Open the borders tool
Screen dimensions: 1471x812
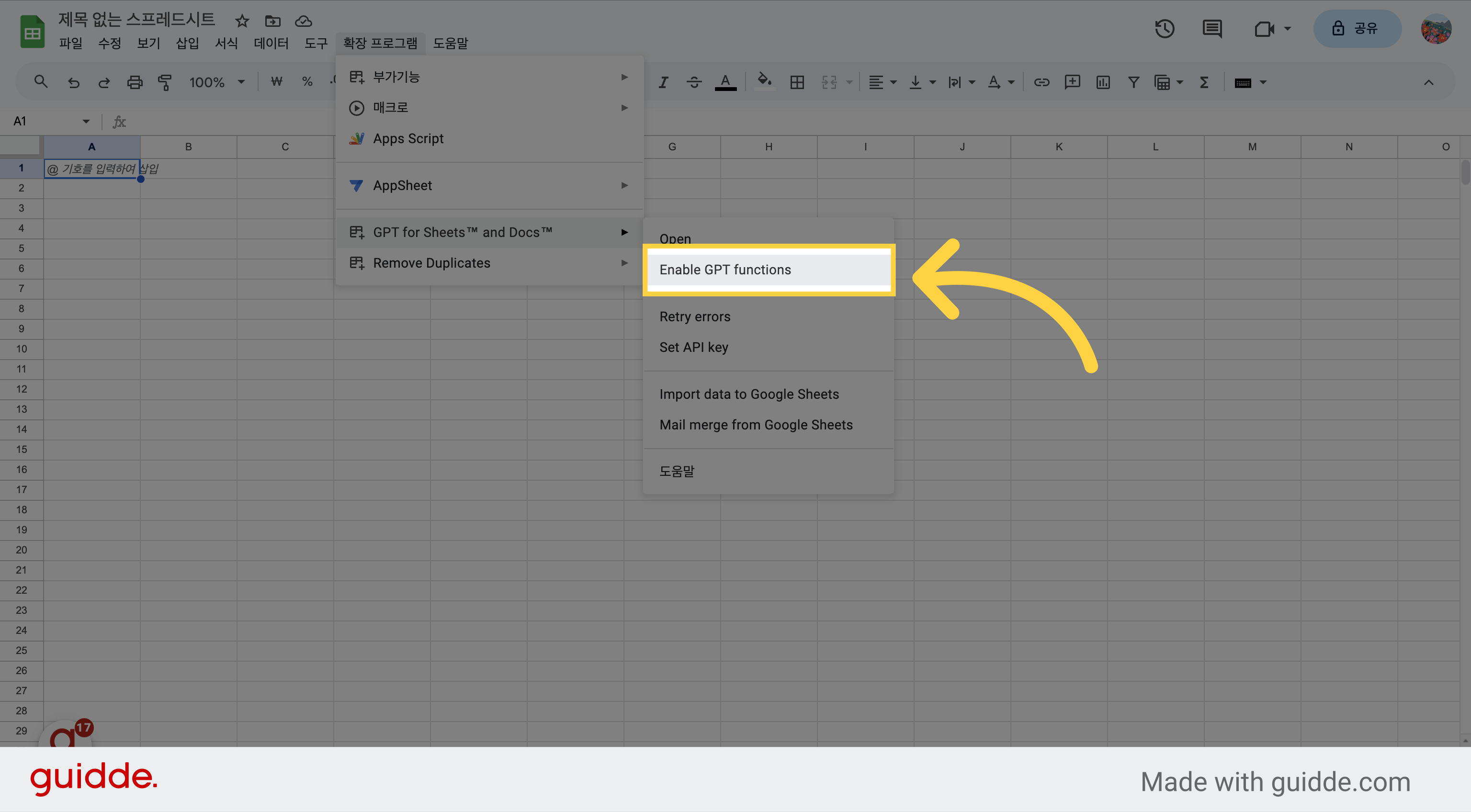point(797,82)
